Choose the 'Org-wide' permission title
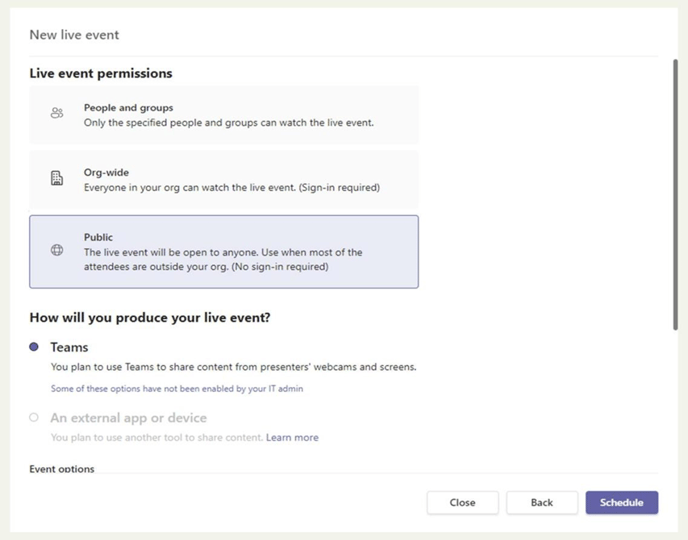This screenshot has height=540, width=688. click(106, 172)
